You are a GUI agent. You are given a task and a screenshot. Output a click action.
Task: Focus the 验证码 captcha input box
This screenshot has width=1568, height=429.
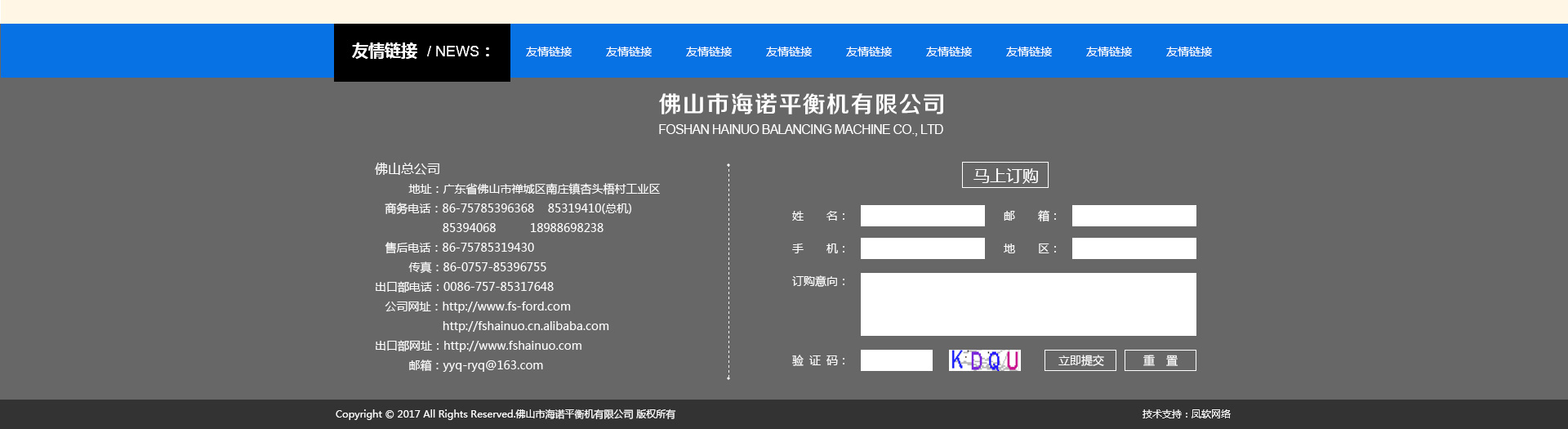[x=896, y=360]
